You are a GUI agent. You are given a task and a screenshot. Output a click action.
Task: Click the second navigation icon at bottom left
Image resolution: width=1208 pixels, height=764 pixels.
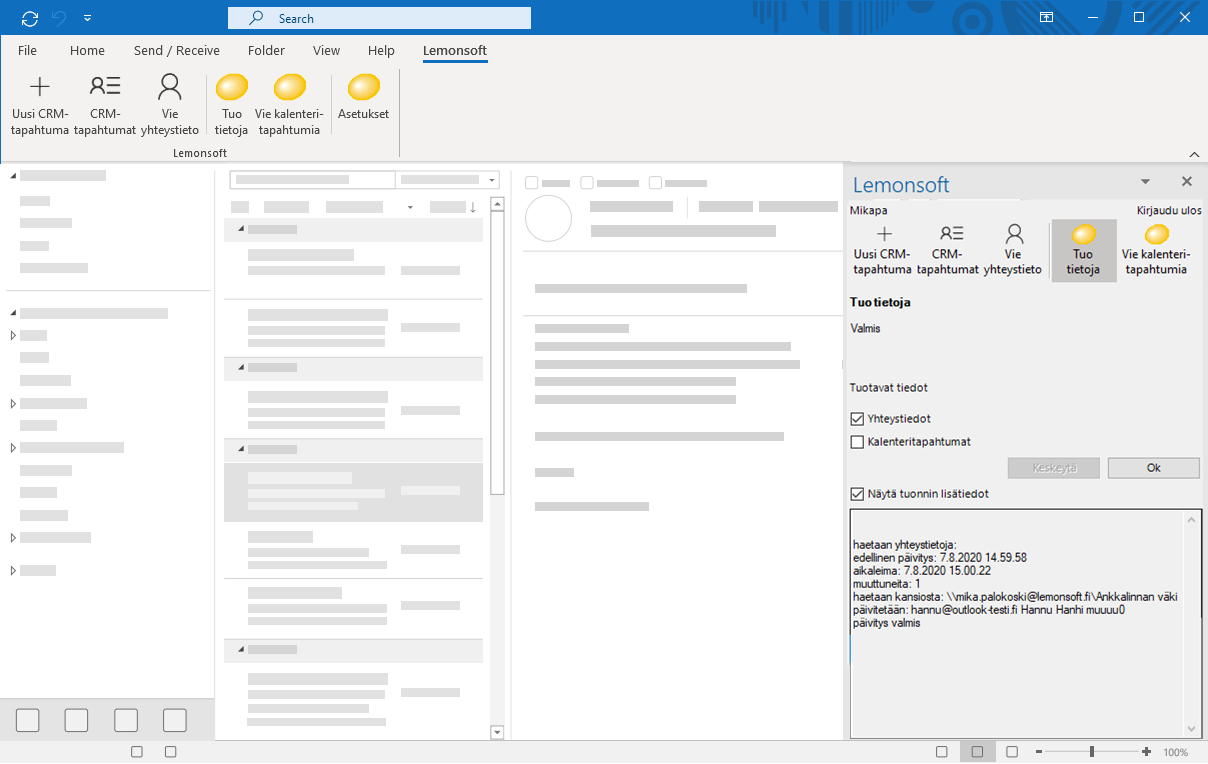tap(76, 720)
